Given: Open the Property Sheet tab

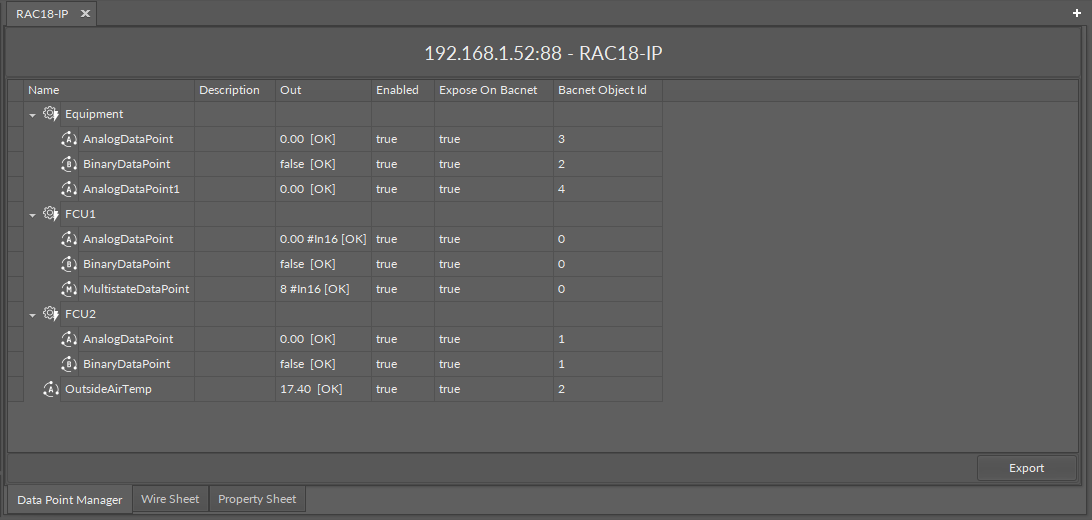Looking at the screenshot, I should coord(257,499).
